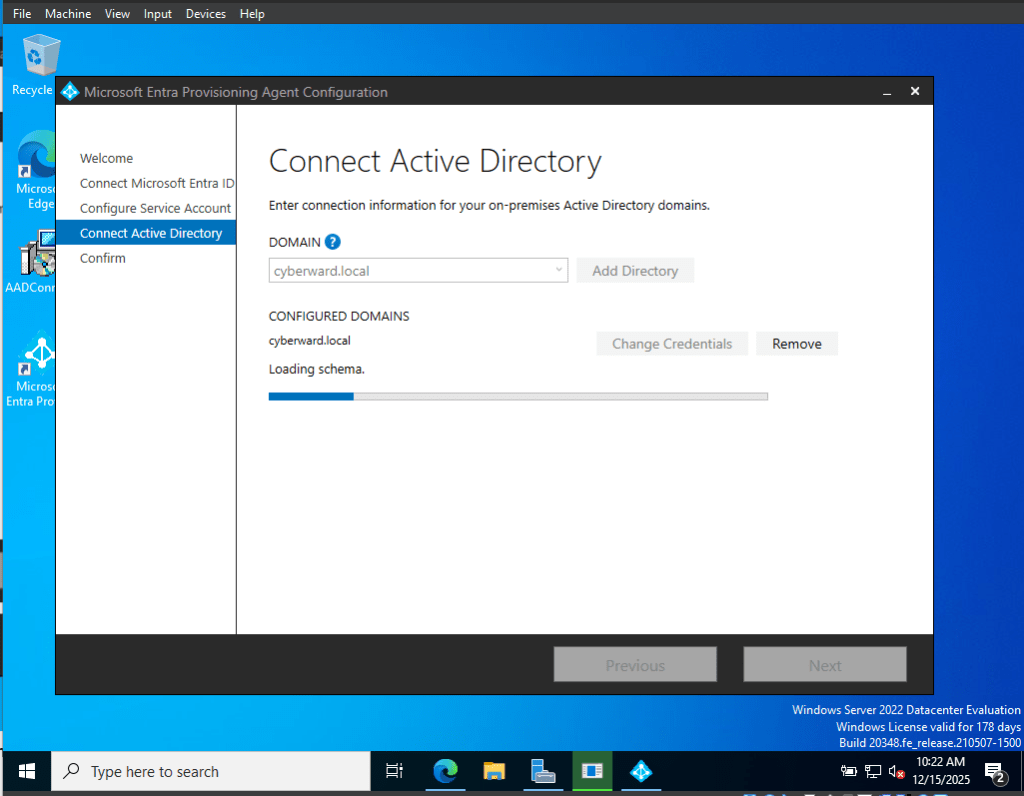Open the Task View button
1024x796 pixels.
point(394,771)
